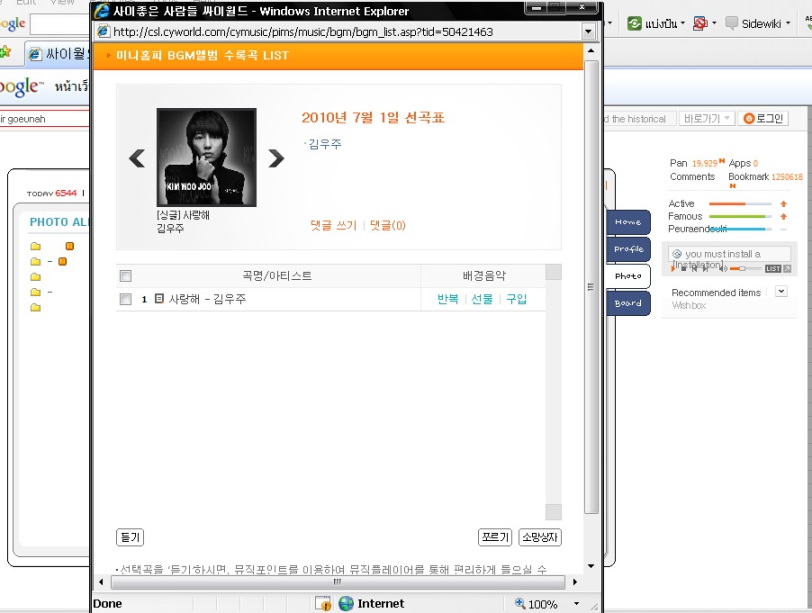
Task: Tick the select-all checkbox in song list header
Action: coord(125,276)
